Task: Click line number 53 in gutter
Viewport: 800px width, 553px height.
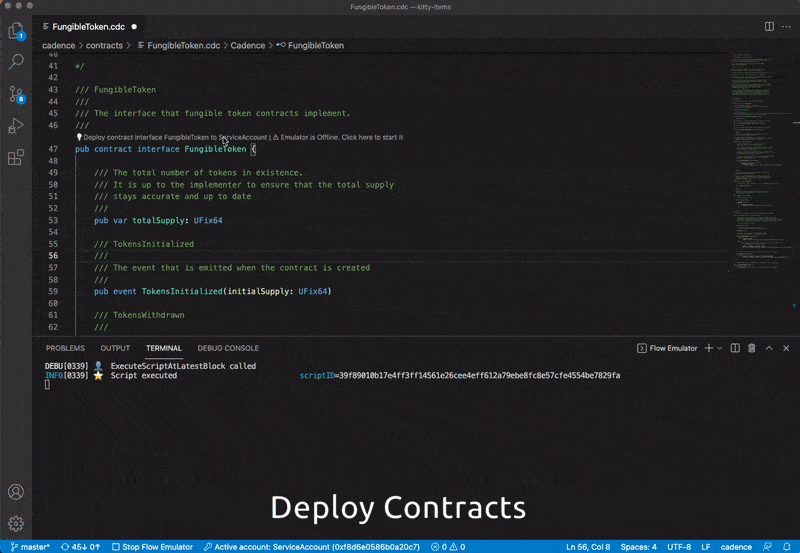Action: (x=53, y=220)
